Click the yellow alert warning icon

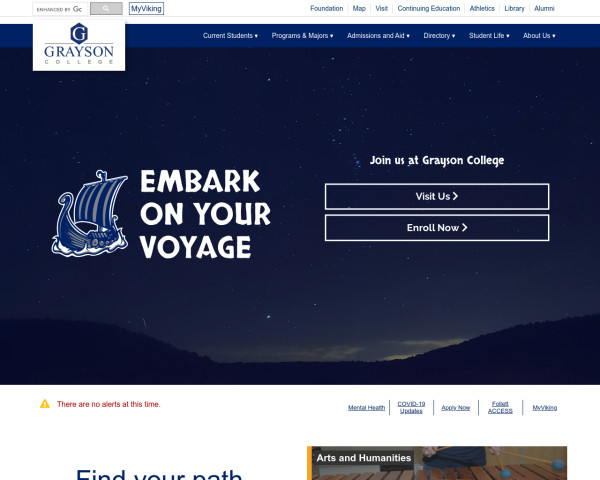pyautogui.click(x=45, y=404)
